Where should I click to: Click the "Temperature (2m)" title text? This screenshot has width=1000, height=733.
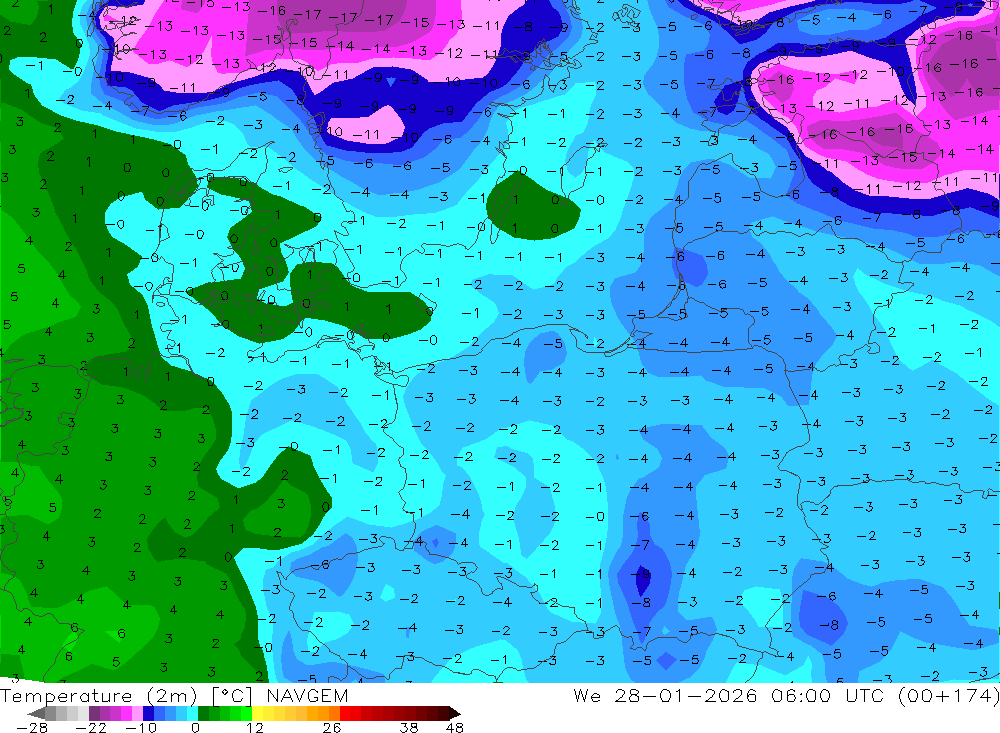pyautogui.click(x=99, y=696)
